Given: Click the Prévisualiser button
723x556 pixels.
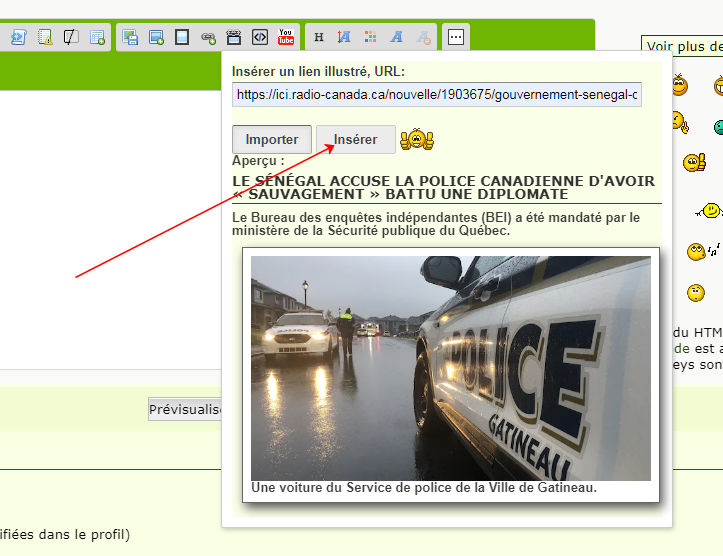Looking at the screenshot, I should click(x=185, y=409).
